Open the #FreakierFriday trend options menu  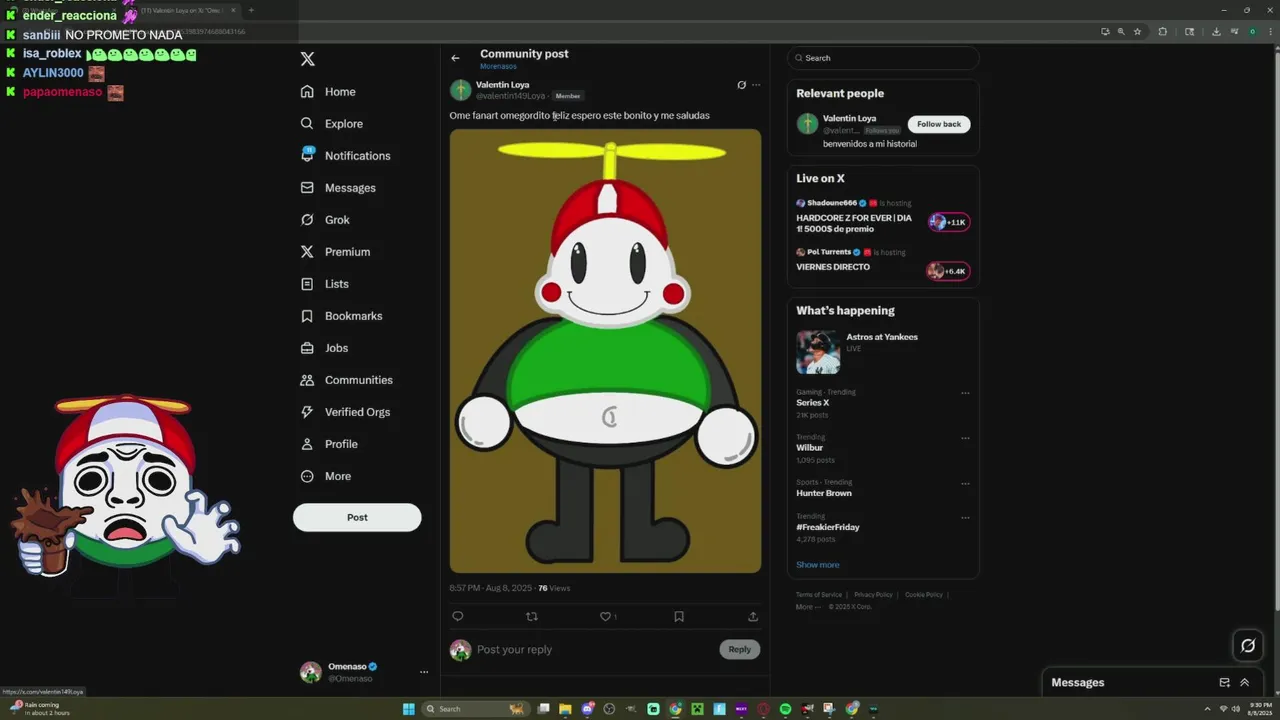[965, 518]
